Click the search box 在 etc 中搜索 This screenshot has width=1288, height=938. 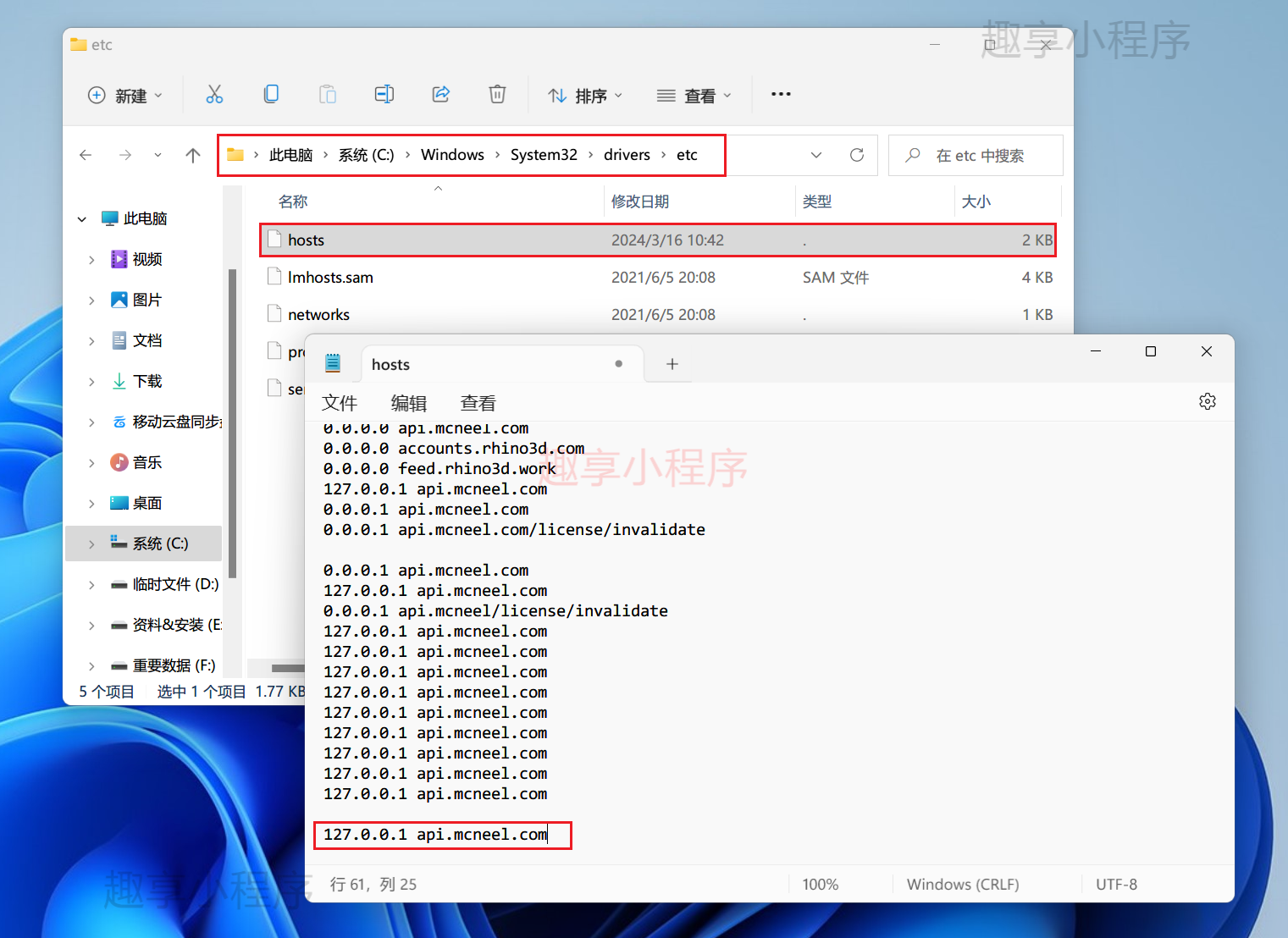pyautogui.click(x=976, y=156)
